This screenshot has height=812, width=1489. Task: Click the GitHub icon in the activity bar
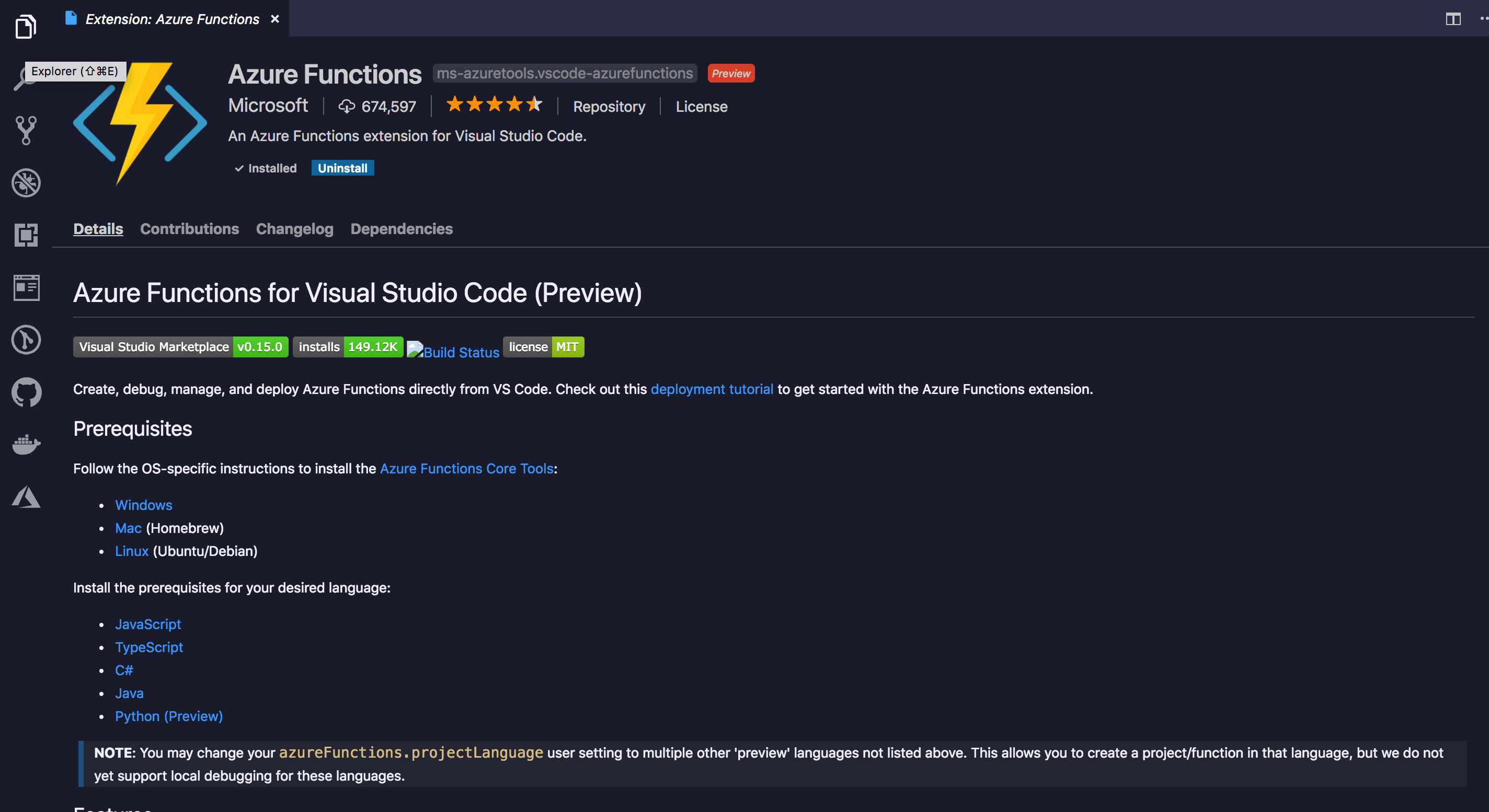26,392
